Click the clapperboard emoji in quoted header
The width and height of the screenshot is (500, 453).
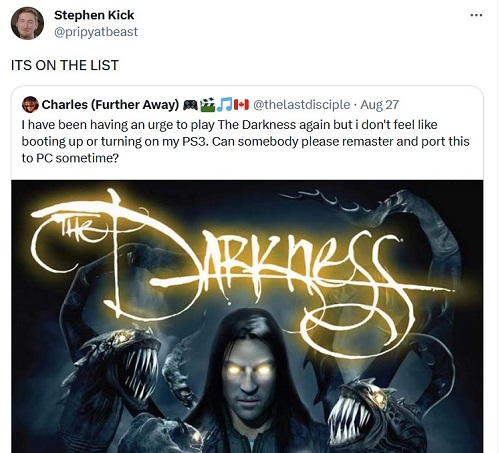(209, 104)
